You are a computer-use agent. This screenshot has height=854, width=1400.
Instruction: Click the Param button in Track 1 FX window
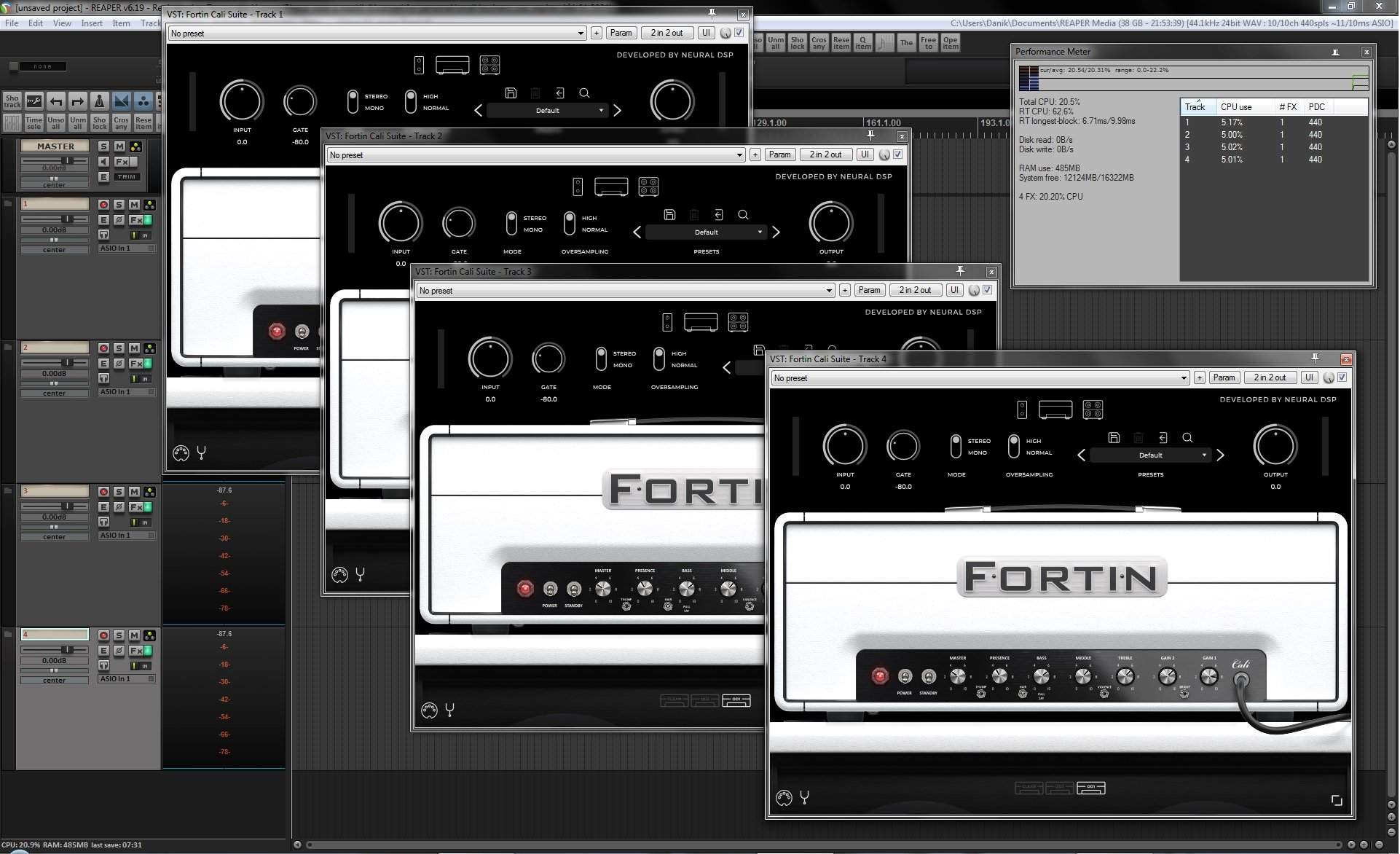pos(621,33)
